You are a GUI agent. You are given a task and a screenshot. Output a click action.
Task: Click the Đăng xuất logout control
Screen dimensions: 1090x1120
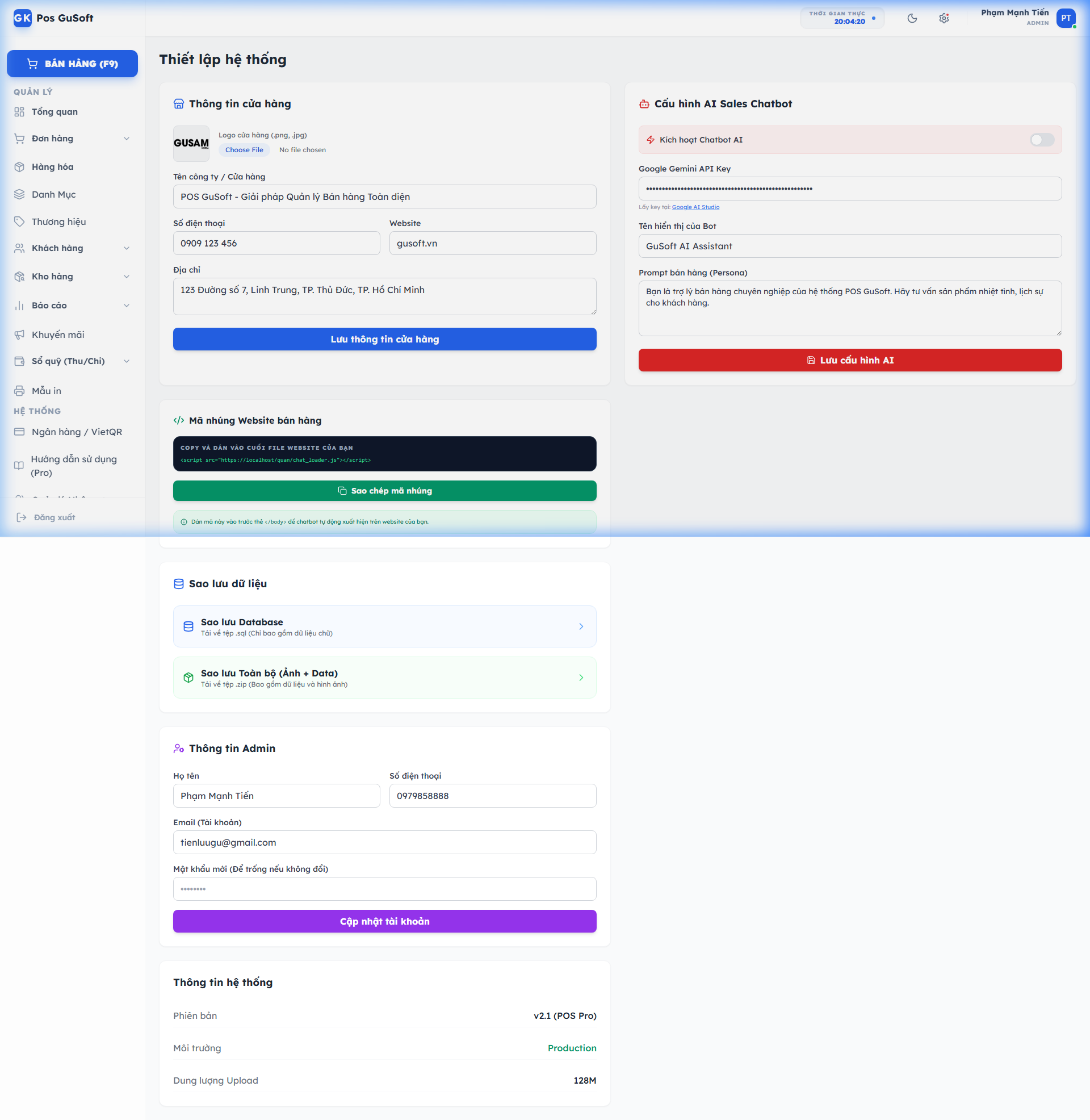pyautogui.click(x=54, y=517)
